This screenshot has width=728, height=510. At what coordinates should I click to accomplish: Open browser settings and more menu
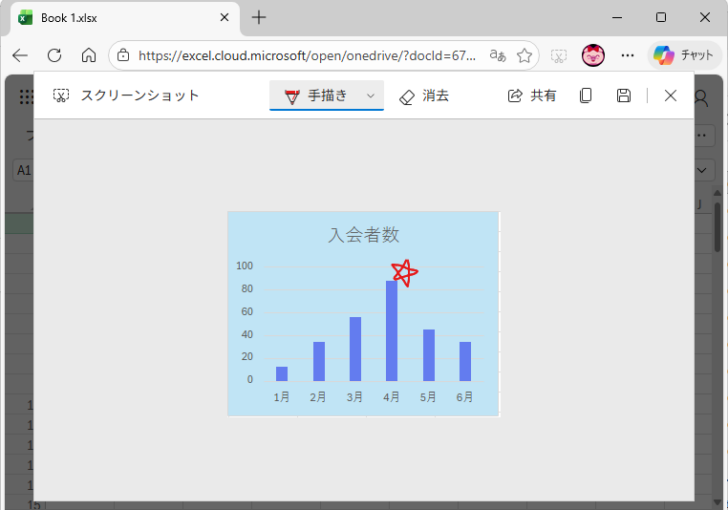point(628,55)
